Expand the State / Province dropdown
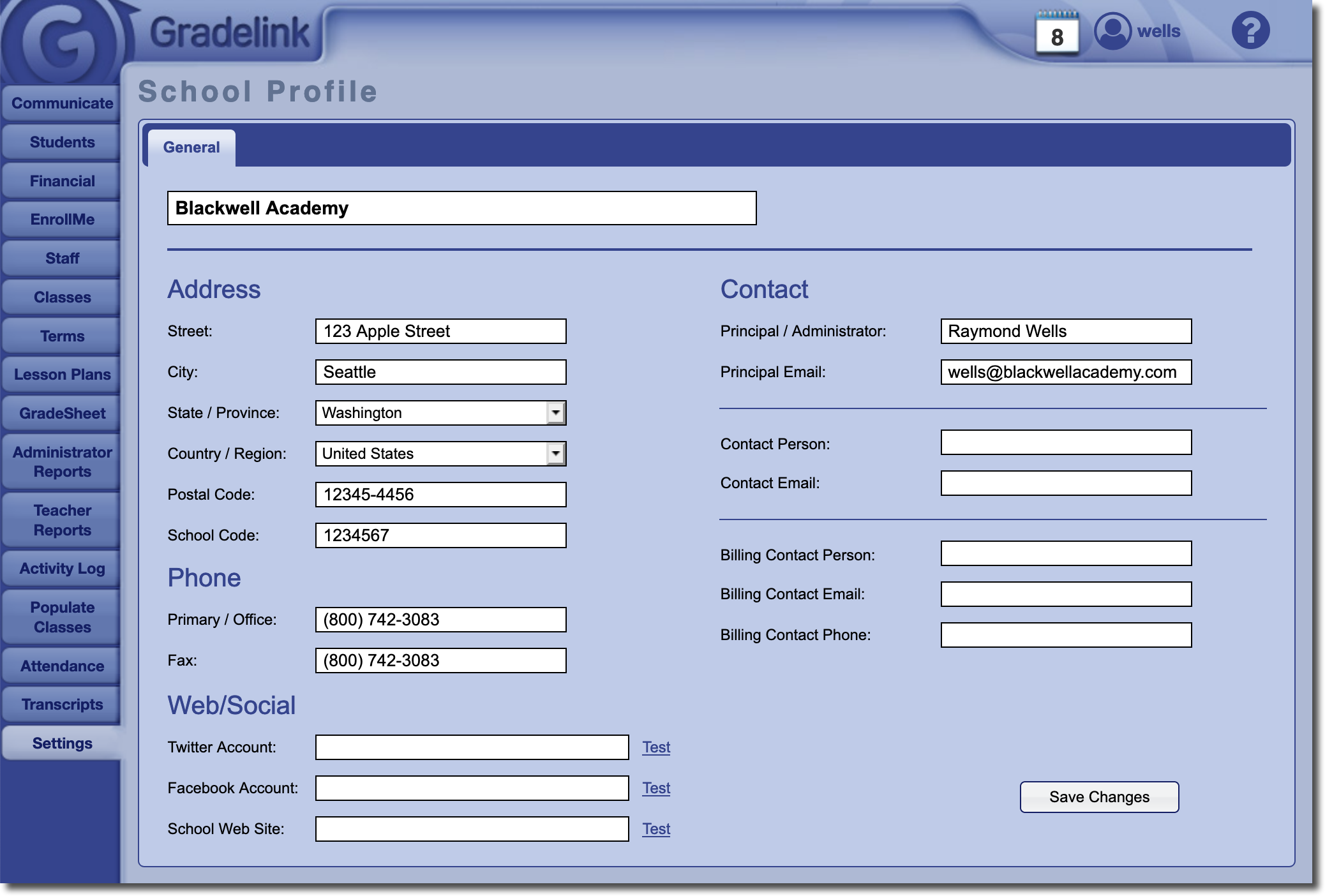The width and height of the screenshot is (1325, 896). point(556,413)
